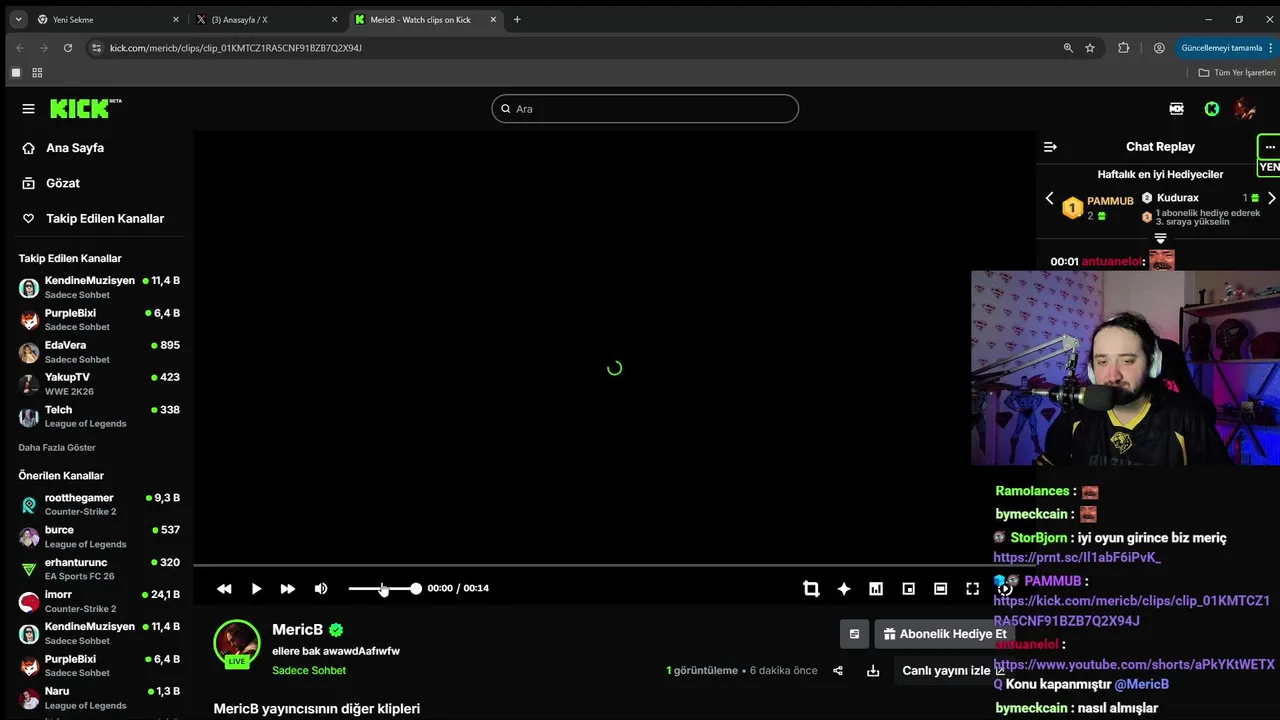Screen dimensions: 1280x720
Task: Open kick clip link from PAMMUB
Action: coord(1131,611)
